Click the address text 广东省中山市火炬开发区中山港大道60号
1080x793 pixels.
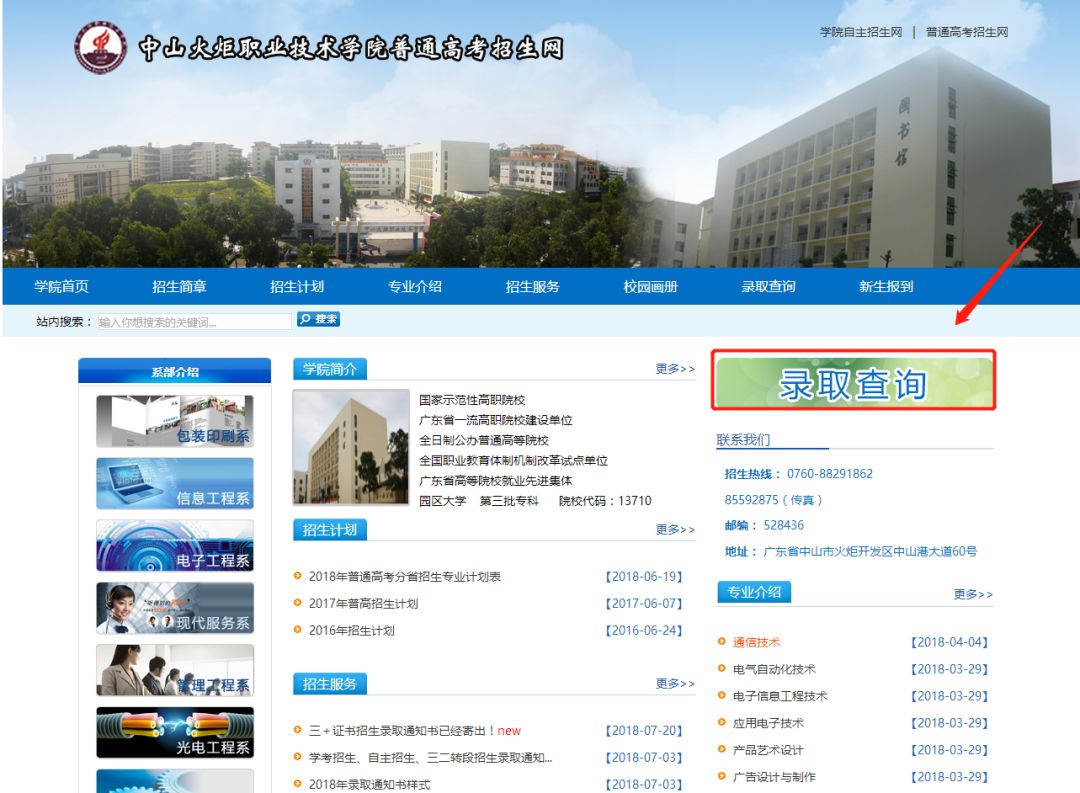[870, 551]
